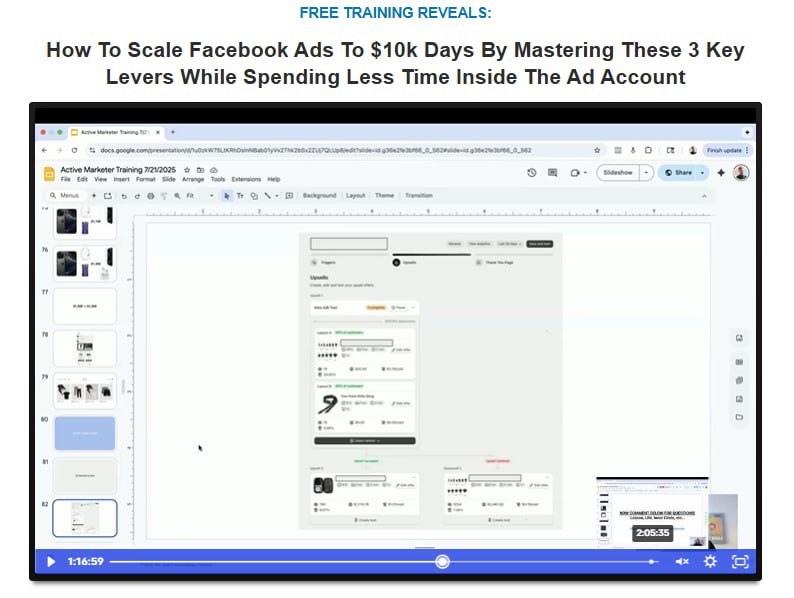Viewport: 794px width, 598px height.
Task: Click the Layout toolbar button
Action: click(x=355, y=195)
